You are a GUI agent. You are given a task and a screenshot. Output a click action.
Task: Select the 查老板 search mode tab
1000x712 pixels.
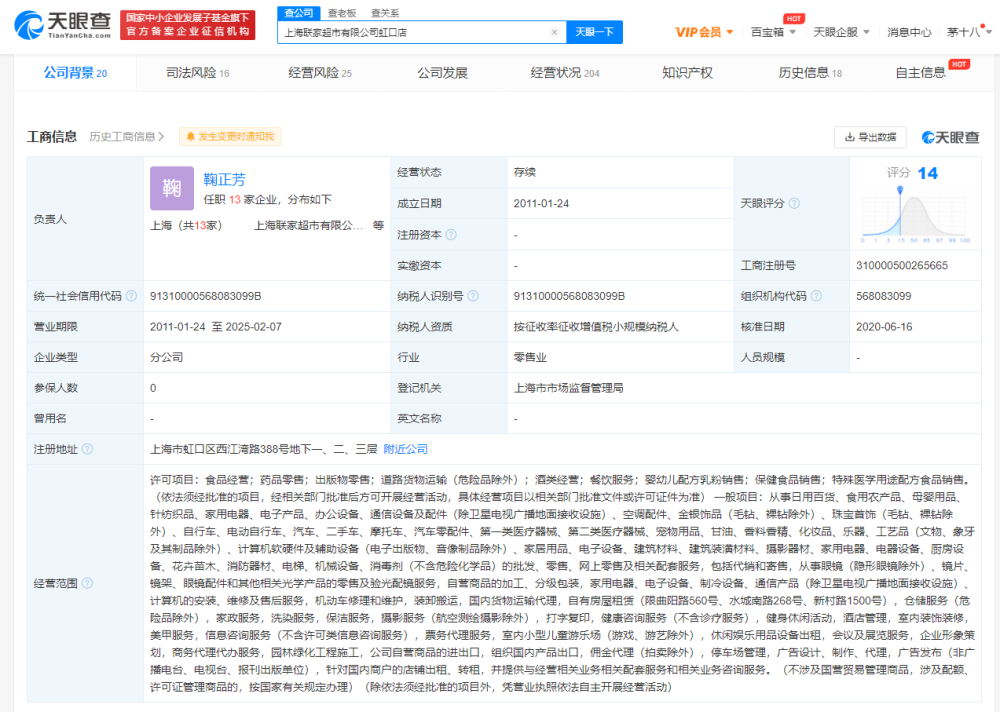tap(342, 13)
